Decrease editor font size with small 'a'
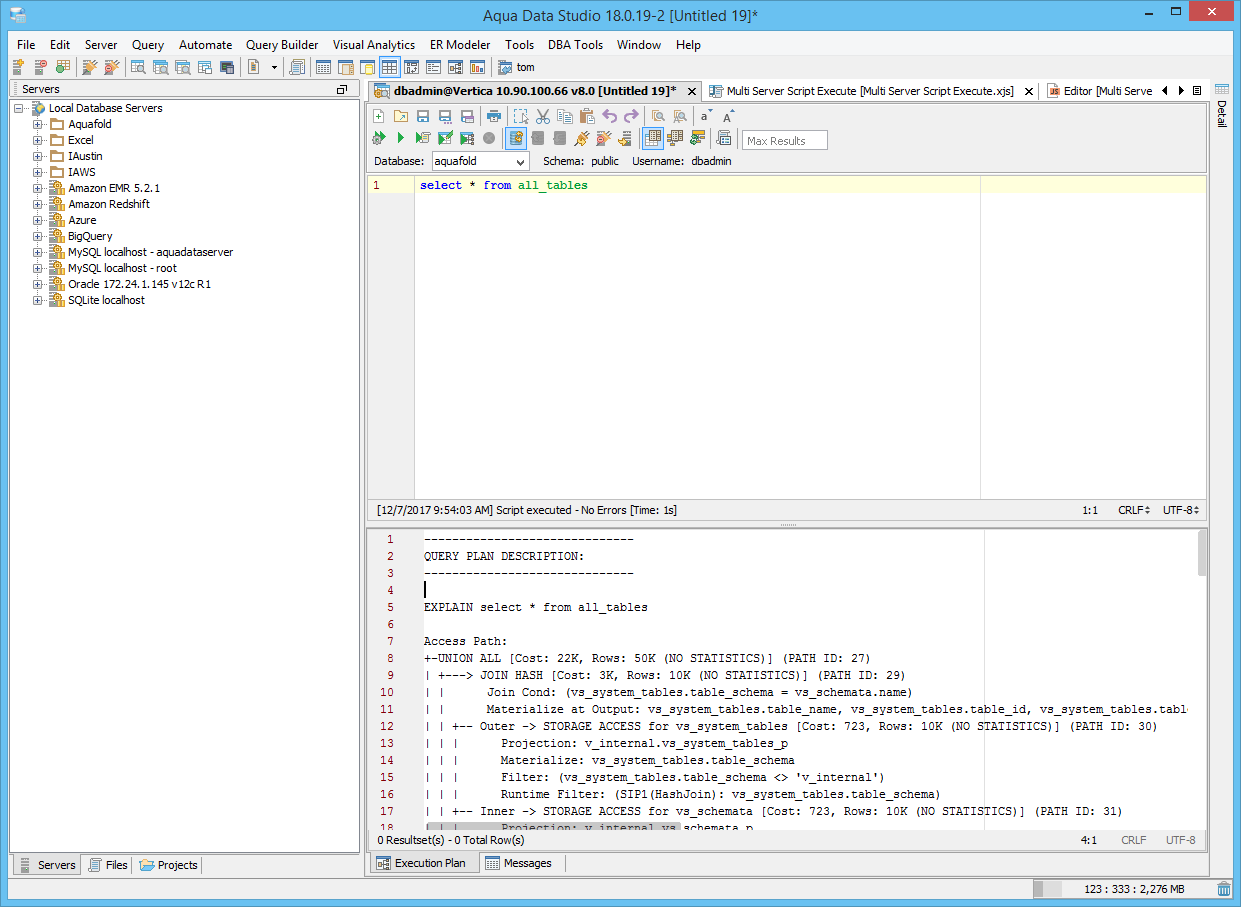Viewport: 1241px width, 907px height. click(x=706, y=116)
